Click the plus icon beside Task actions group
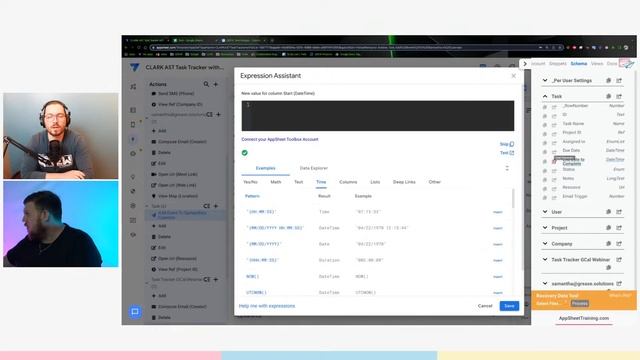640x360 pixels. (x=216, y=206)
